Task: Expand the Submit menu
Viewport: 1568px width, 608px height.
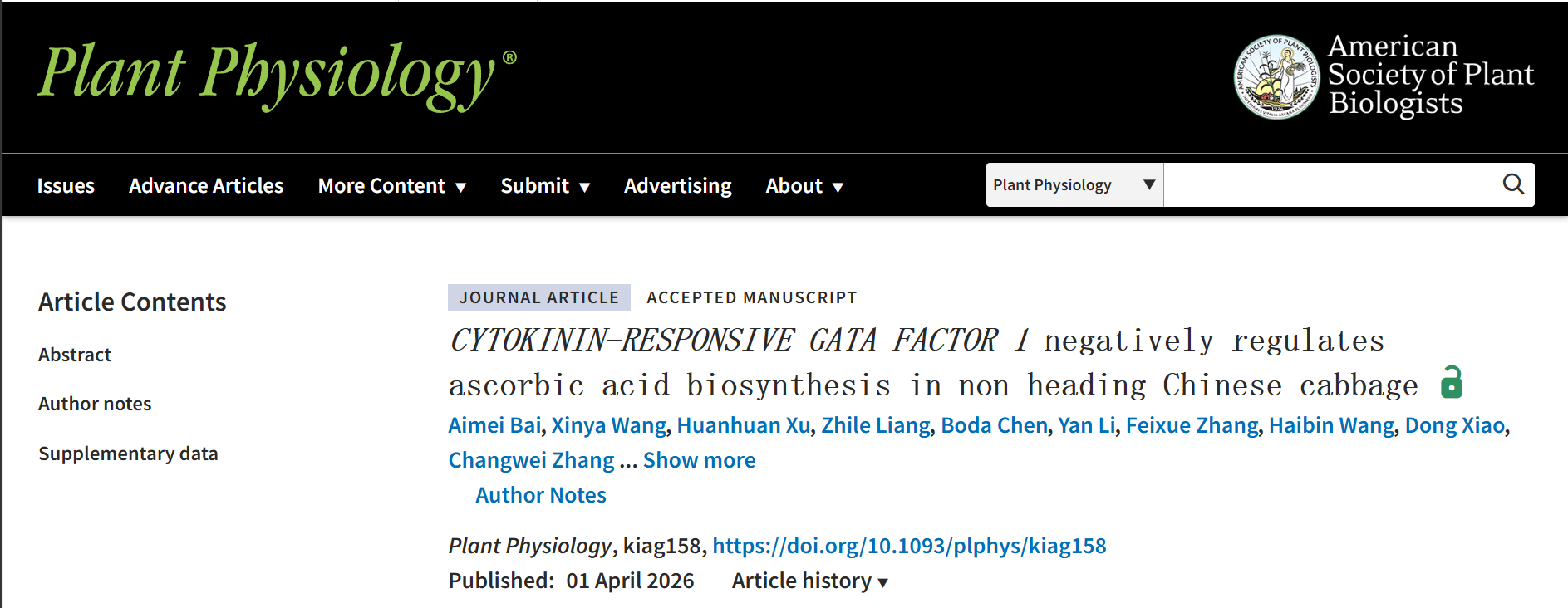Action: tap(545, 186)
